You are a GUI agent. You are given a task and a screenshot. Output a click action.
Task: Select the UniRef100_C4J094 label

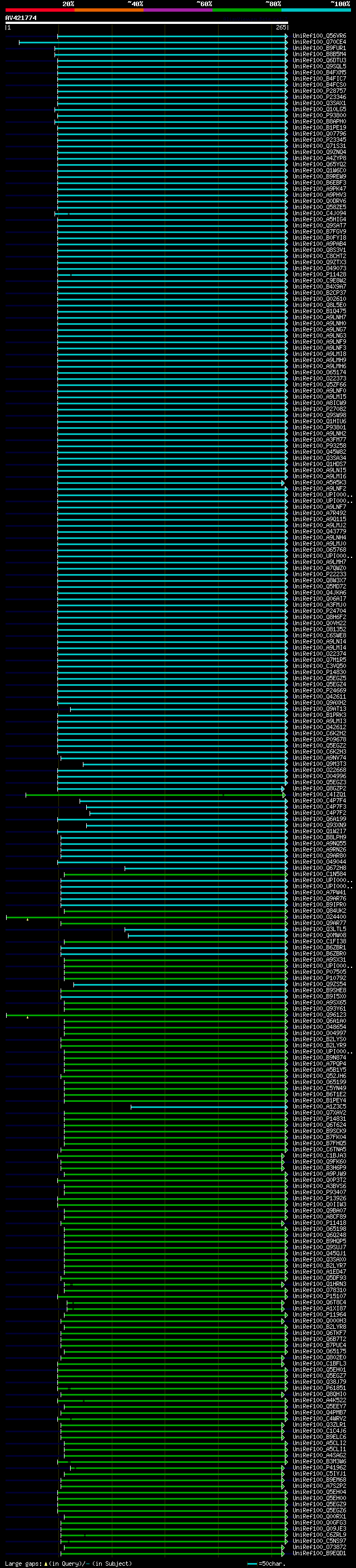tap(319, 213)
